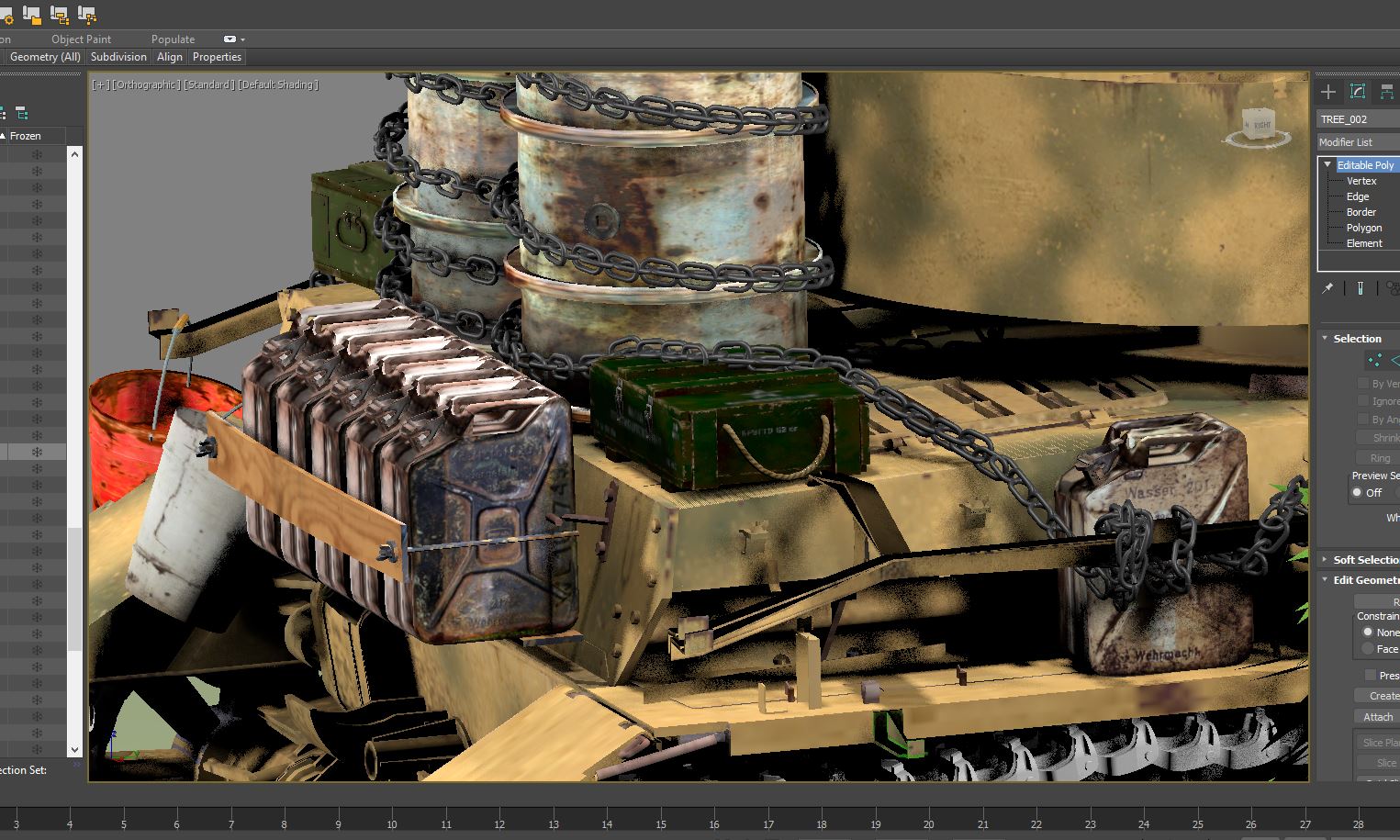Open the Align ribbon panel

tap(170, 57)
